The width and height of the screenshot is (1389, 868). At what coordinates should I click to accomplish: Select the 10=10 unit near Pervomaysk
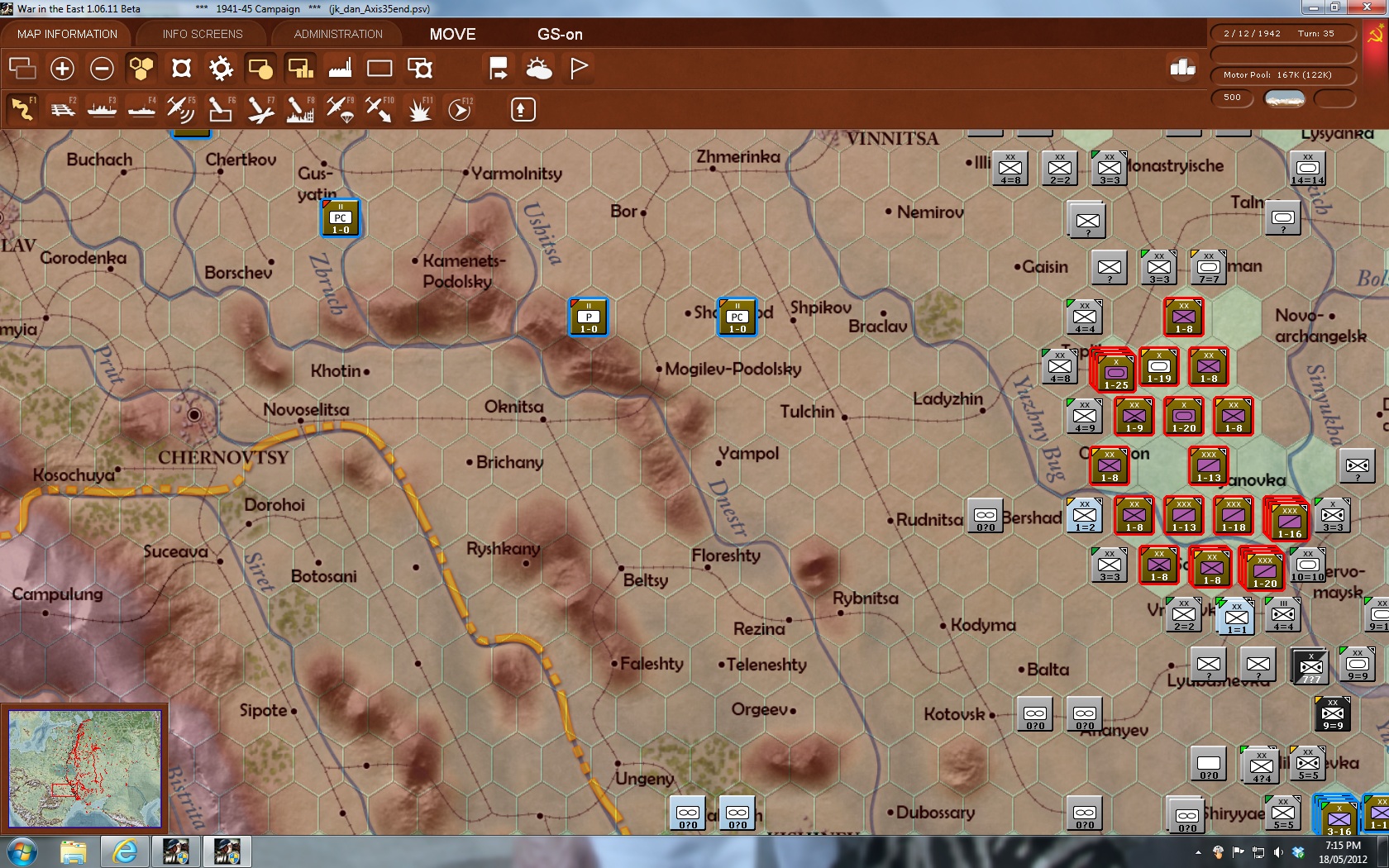[1307, 565]
